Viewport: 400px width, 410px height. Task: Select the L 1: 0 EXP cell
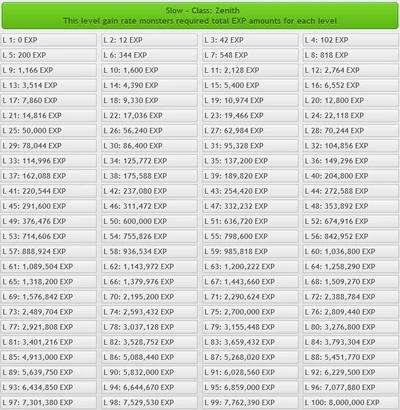coord(49,40)
